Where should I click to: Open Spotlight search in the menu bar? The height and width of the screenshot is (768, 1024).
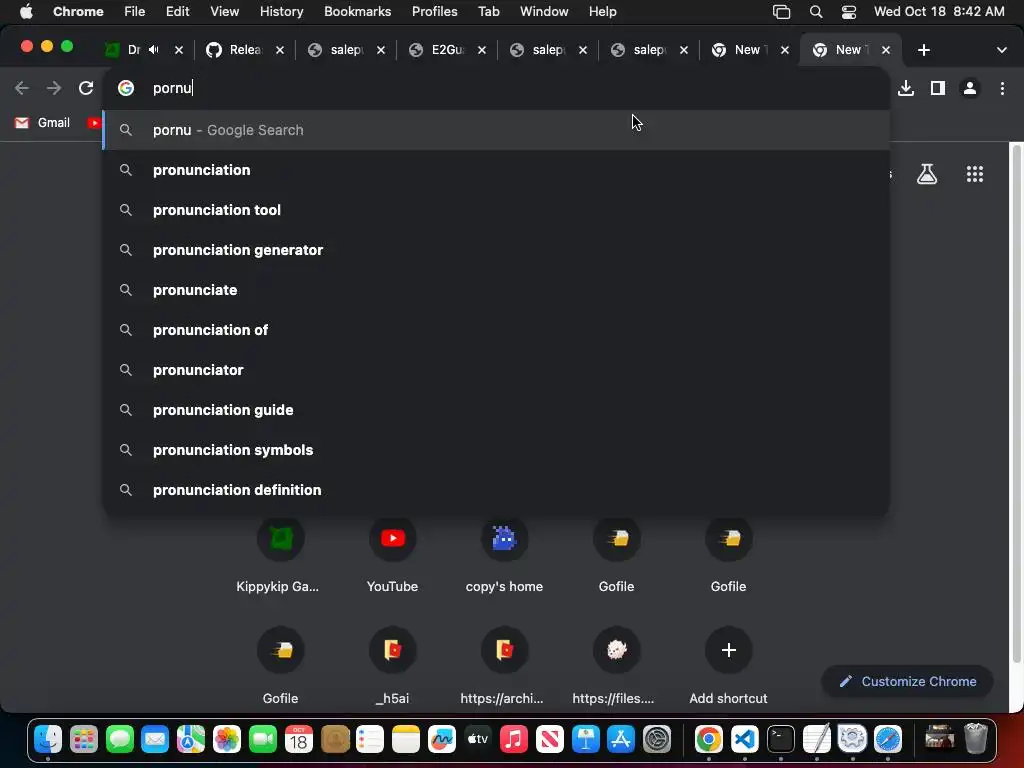(x=815, y=12)
